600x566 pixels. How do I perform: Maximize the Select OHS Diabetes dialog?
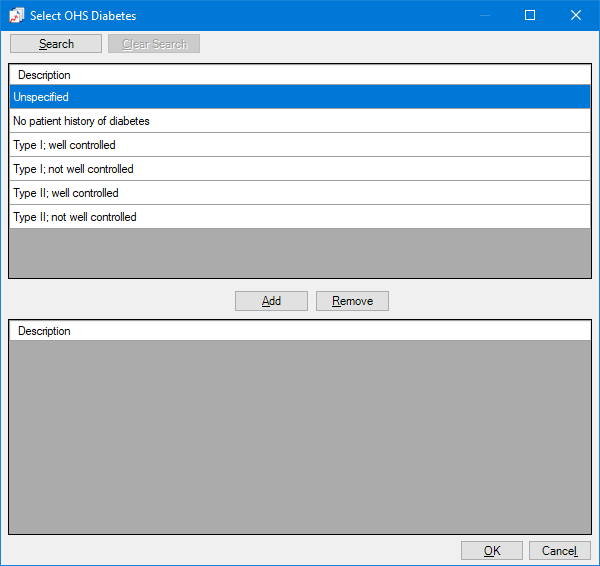click(x=530, y=15)
